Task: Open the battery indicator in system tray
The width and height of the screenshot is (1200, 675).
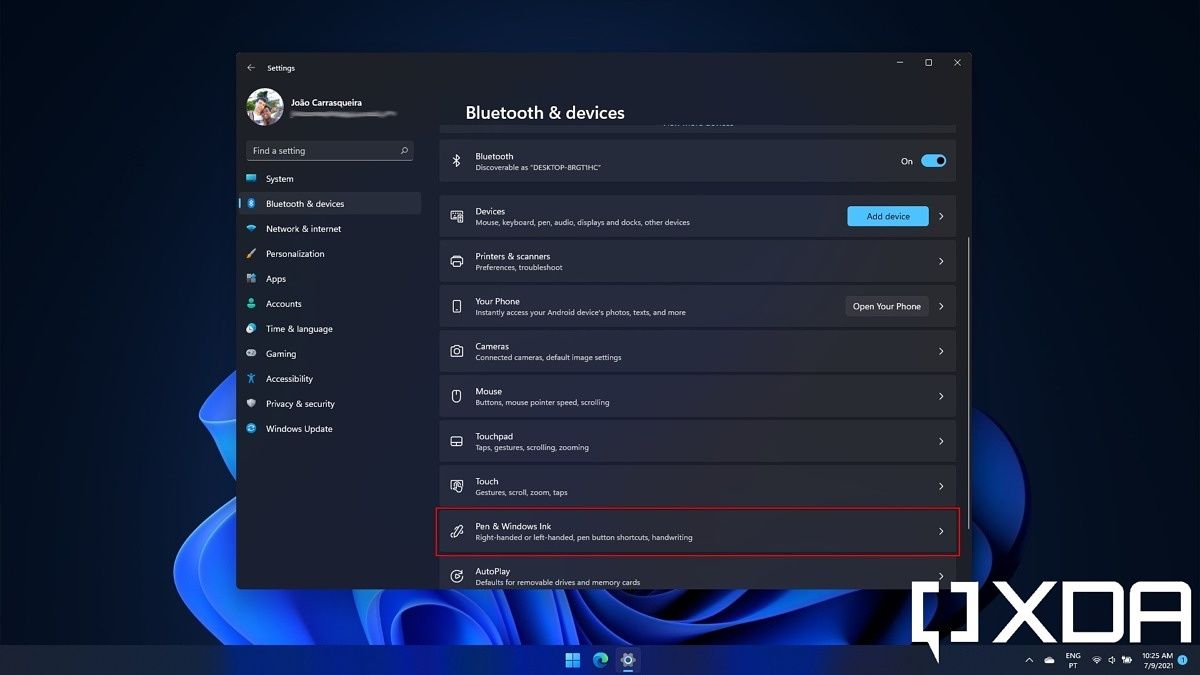Action: [1127, 660]
